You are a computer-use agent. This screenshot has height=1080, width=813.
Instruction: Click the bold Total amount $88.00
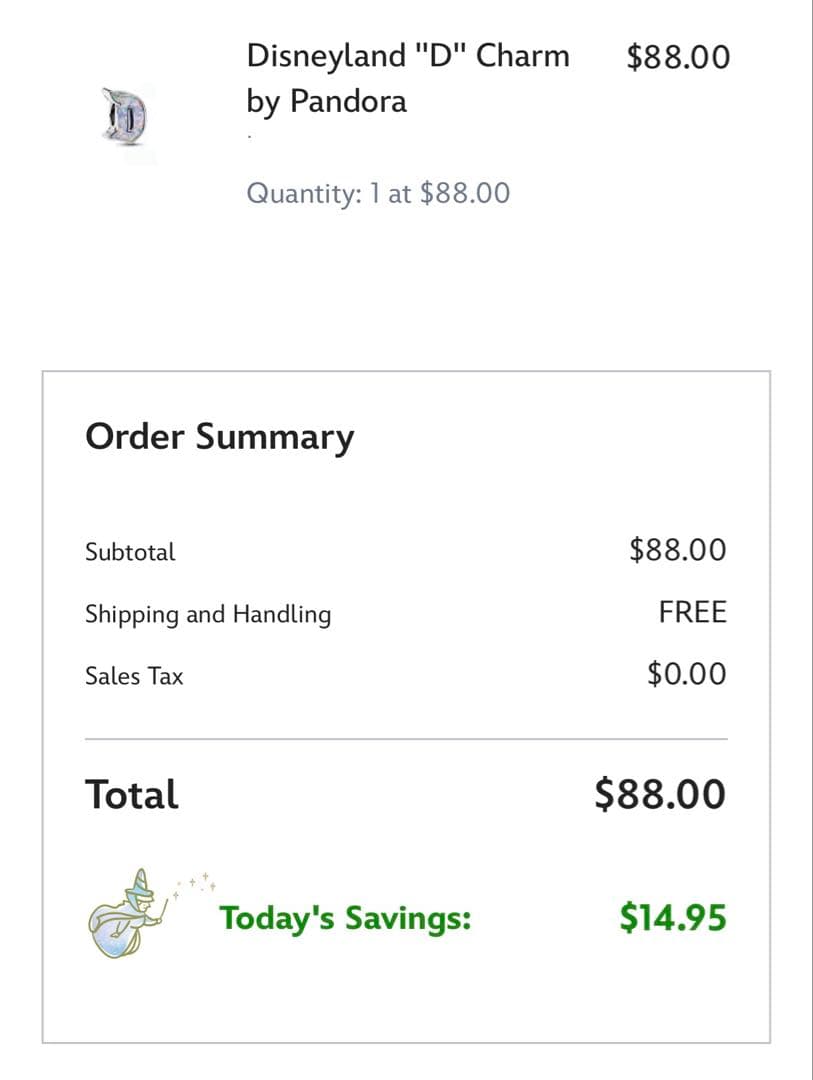660,794
